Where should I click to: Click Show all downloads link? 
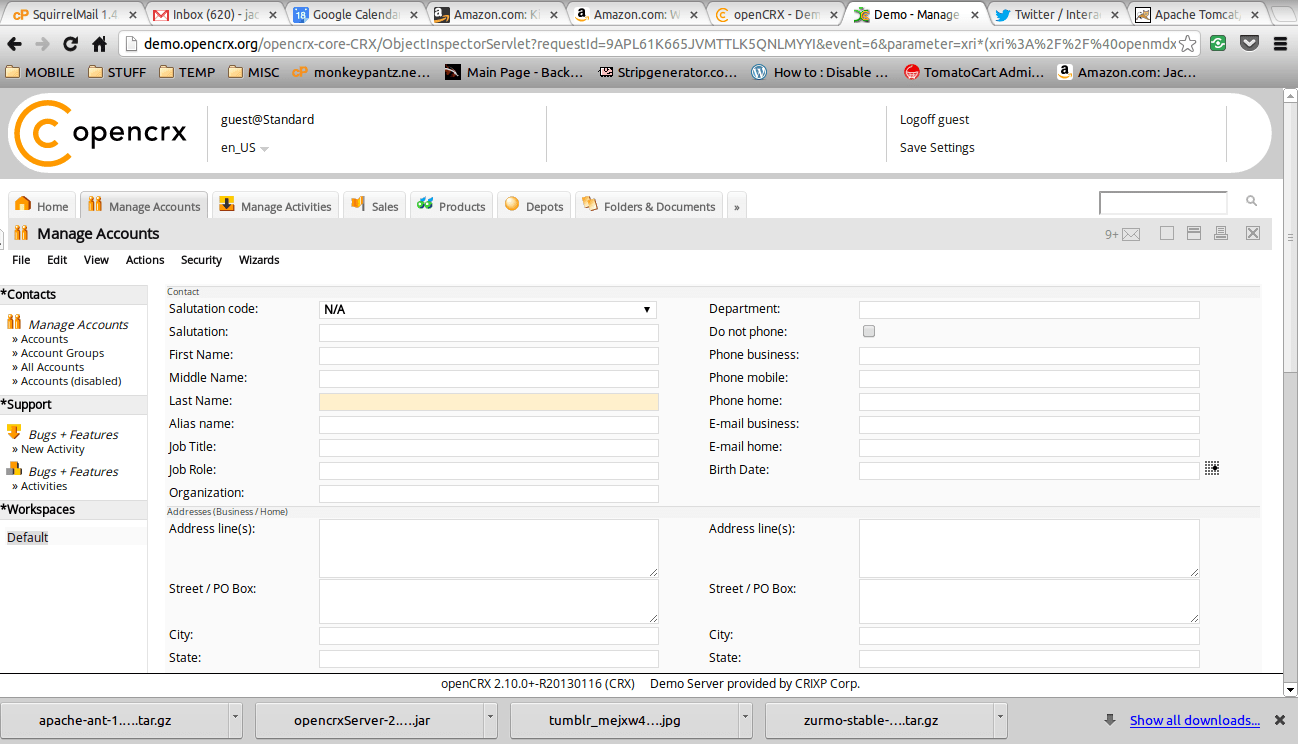[x=1194, y=720]
